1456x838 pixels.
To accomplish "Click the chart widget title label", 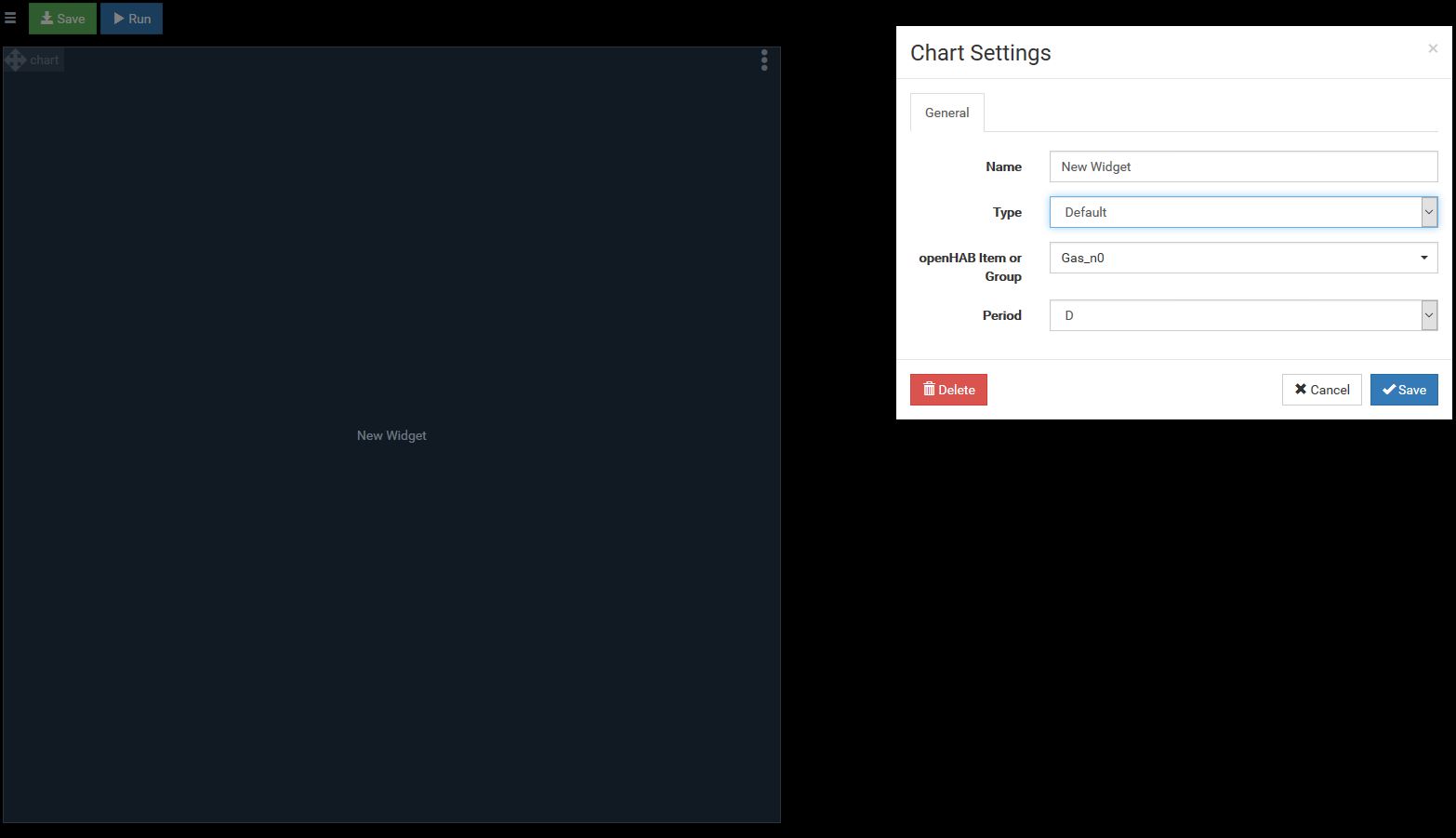I will pyautogui.click(x=44, y=60).
